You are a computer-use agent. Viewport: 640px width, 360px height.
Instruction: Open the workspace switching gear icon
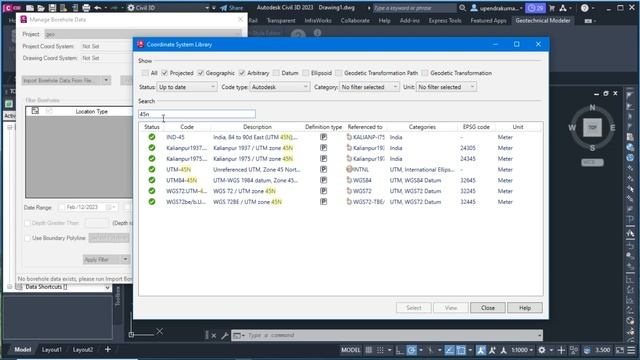[542, 350]
